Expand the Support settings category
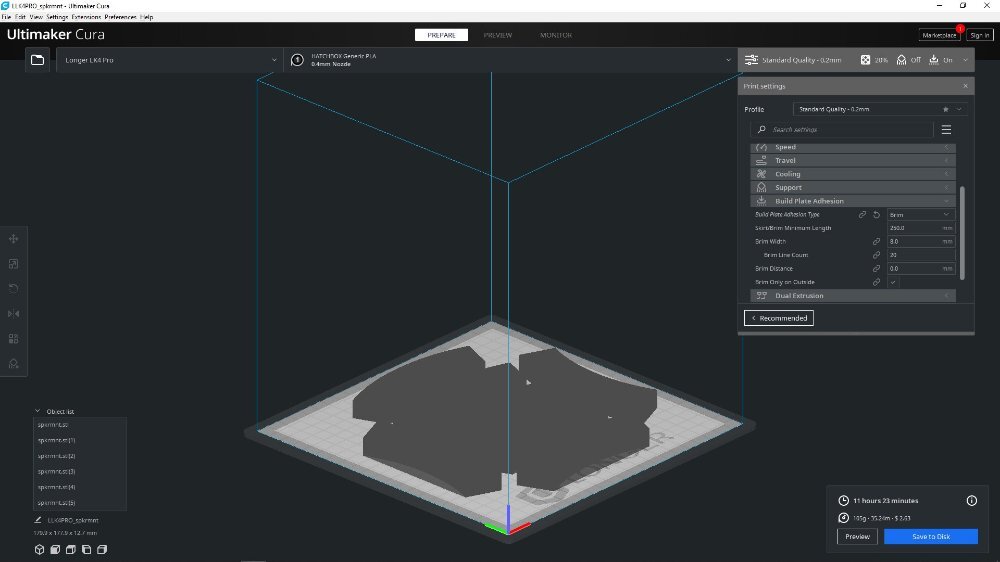The width and height of the screenshot is (1000, 562). tap(853, 188)
